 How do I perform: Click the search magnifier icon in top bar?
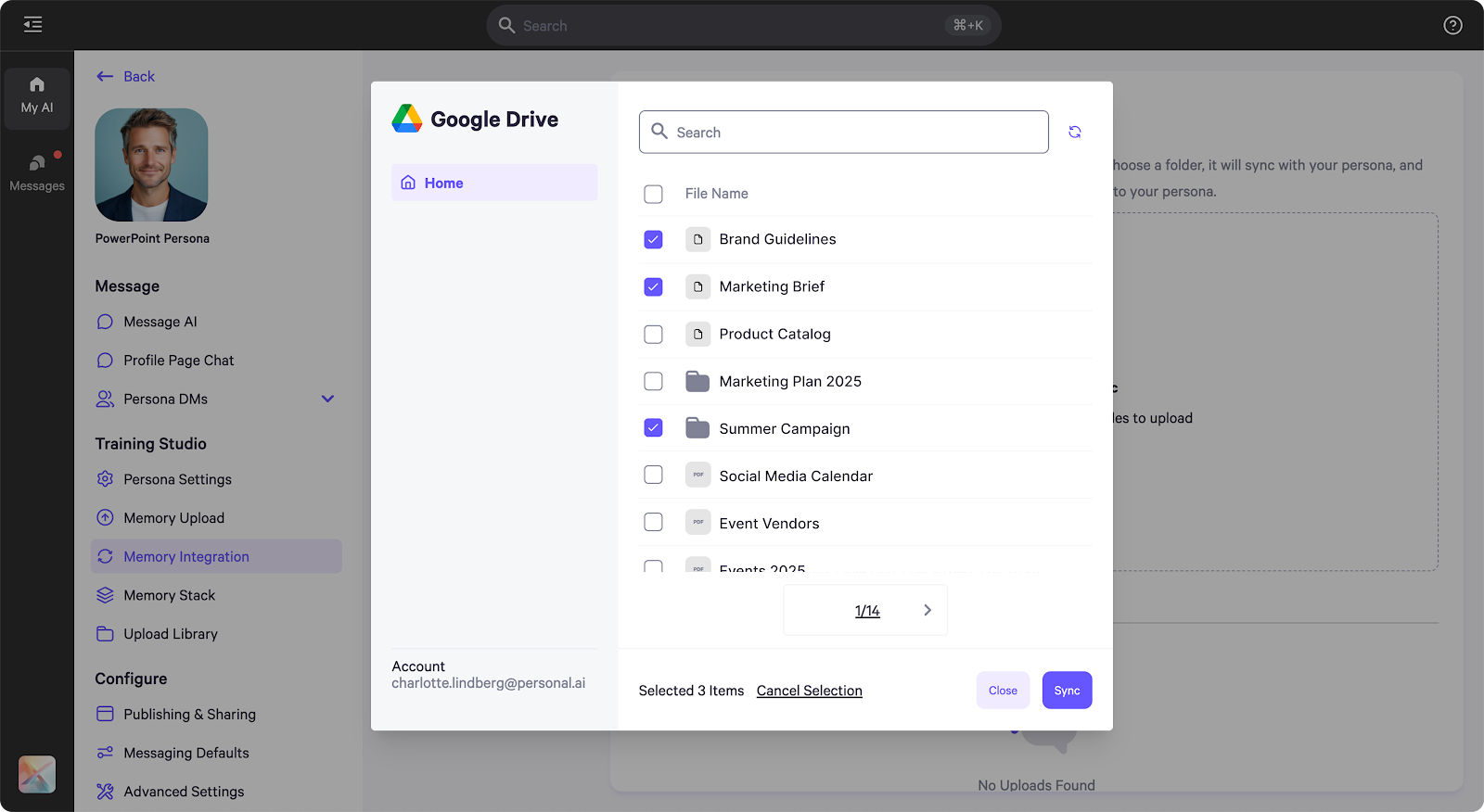tap(506, 25)
